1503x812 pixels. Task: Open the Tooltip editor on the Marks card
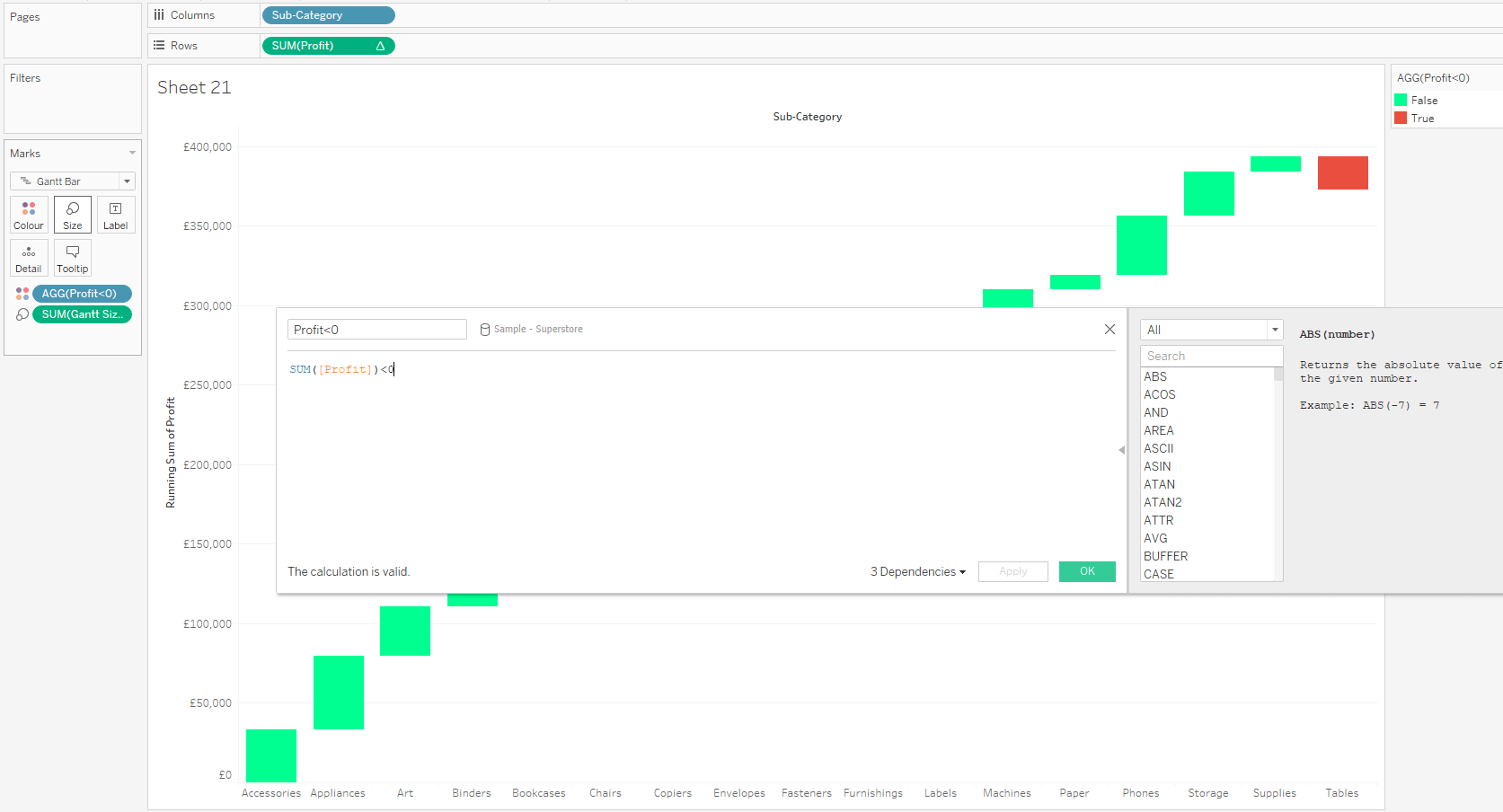tap(72, 258)
